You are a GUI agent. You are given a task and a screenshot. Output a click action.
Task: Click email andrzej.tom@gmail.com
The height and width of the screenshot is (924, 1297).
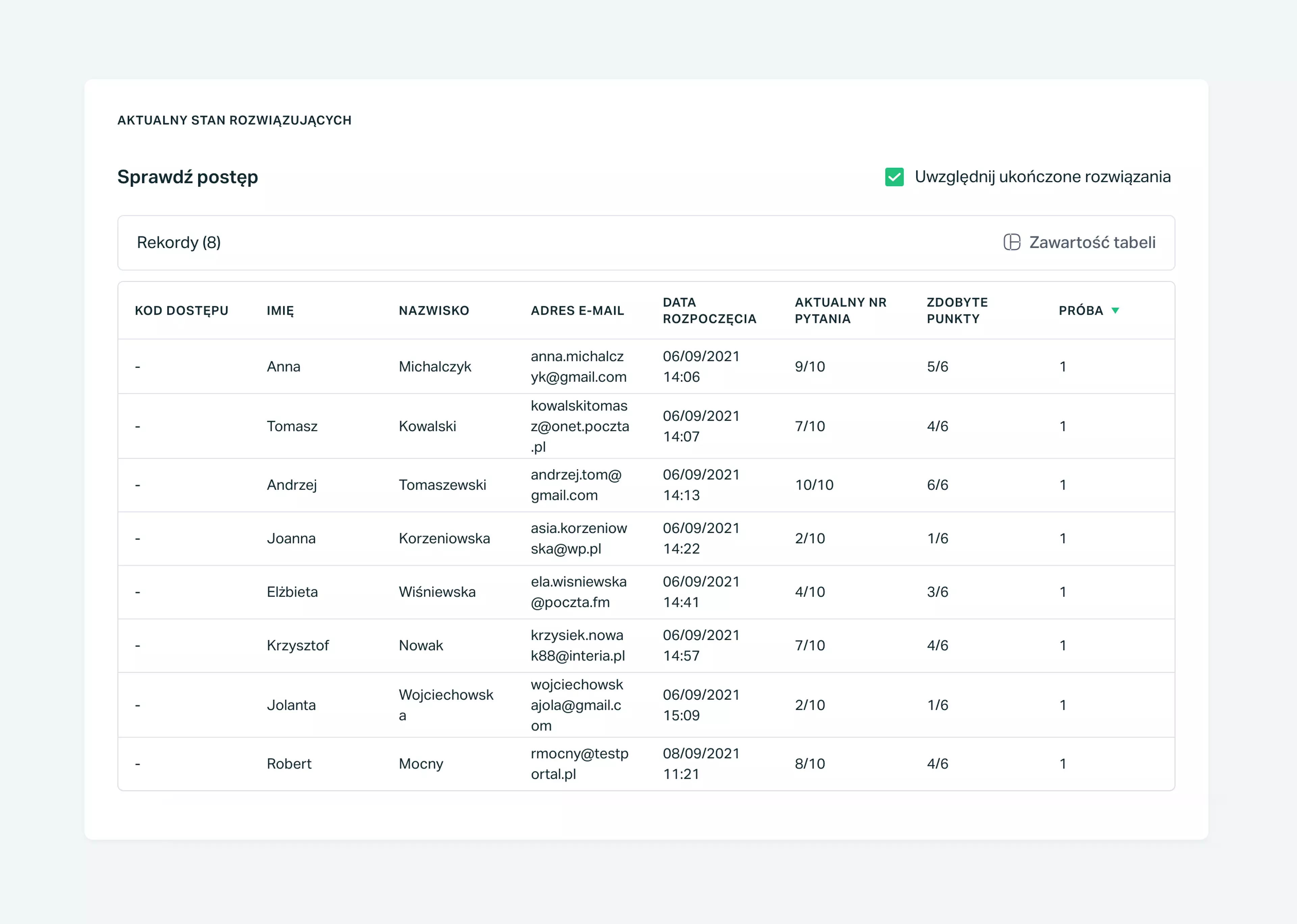(576, 485)
